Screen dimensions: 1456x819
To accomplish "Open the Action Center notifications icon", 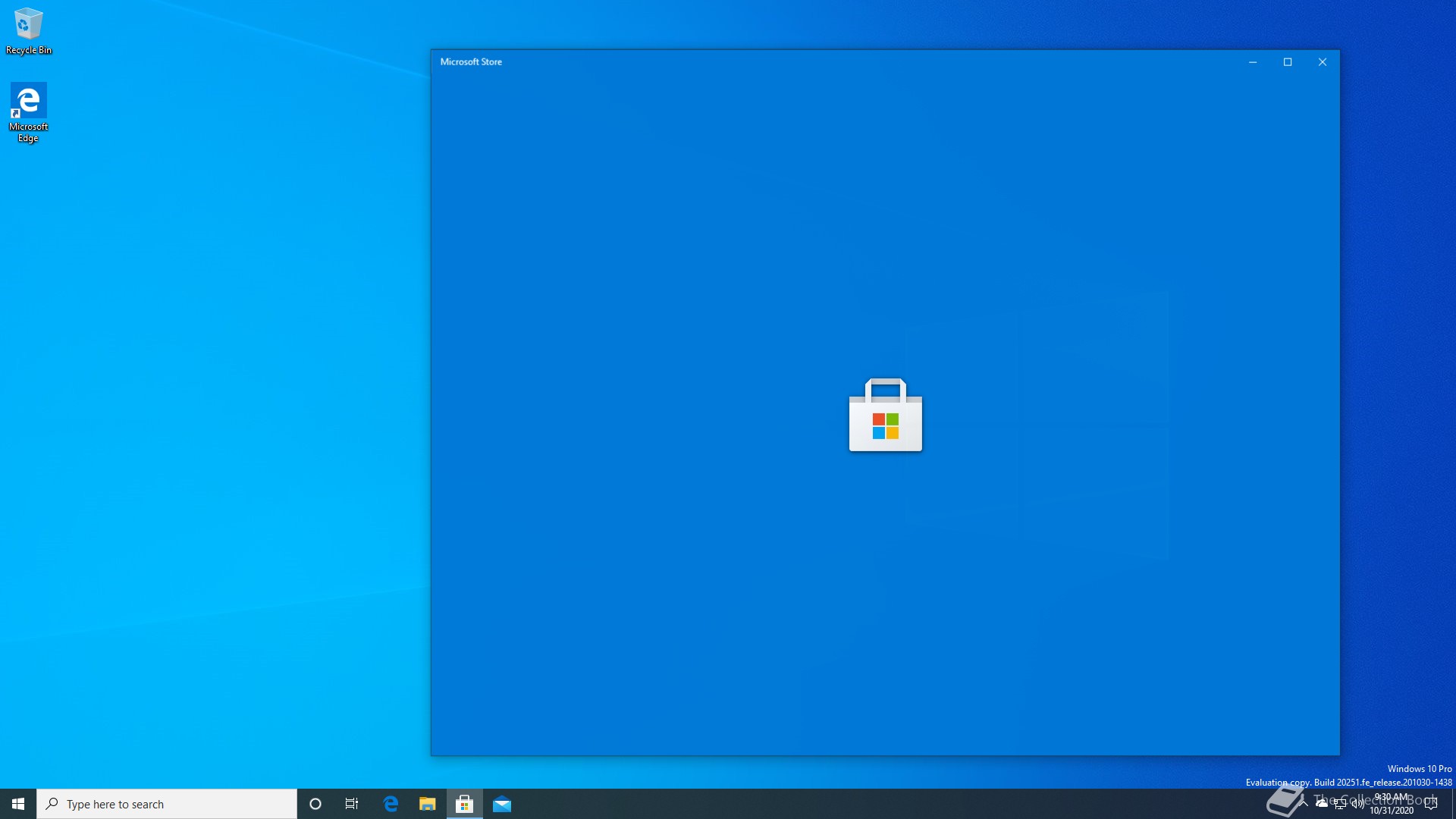I will point(1431,804).
